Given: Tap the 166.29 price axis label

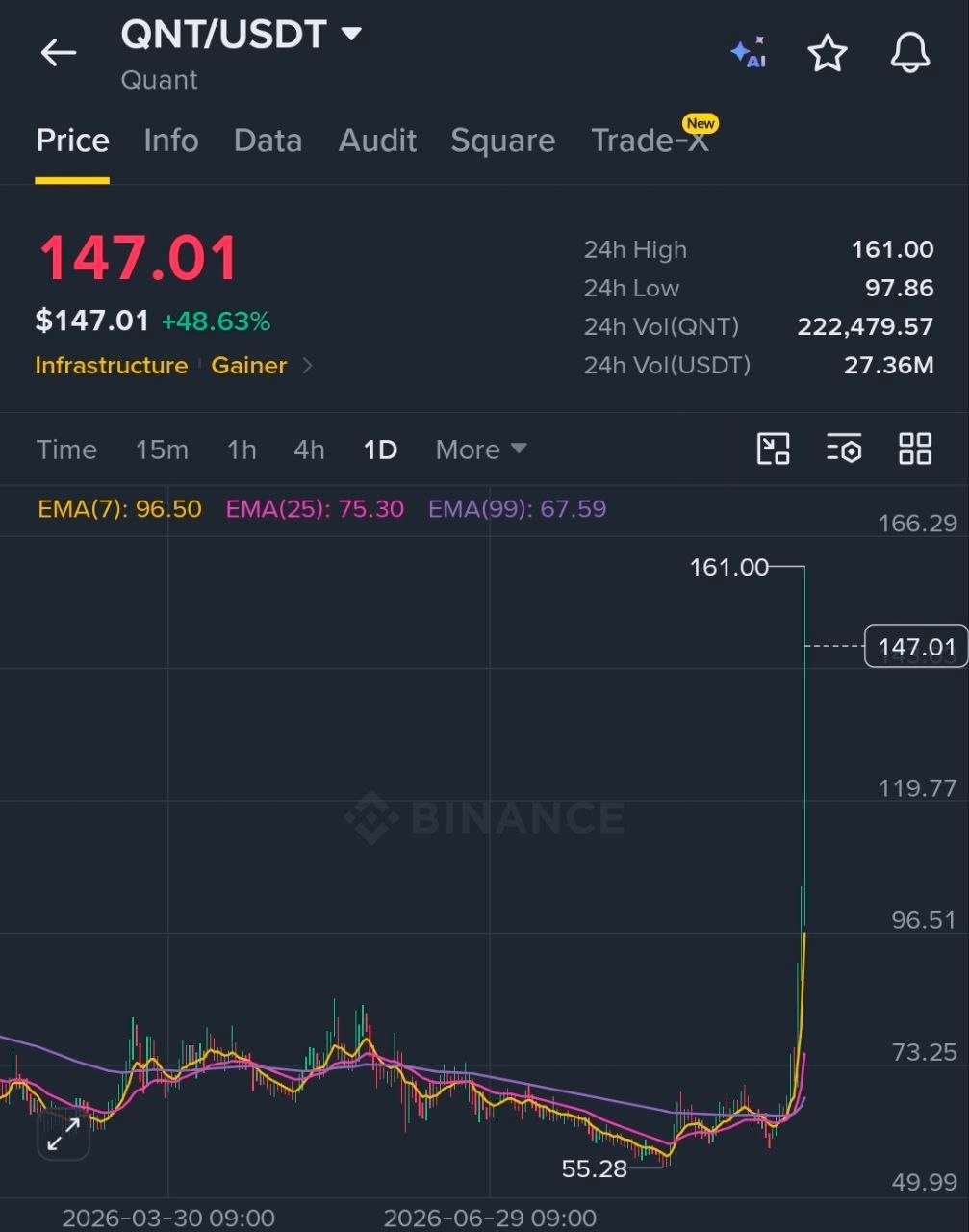Looking at the screenshot, I should [918, 524].
